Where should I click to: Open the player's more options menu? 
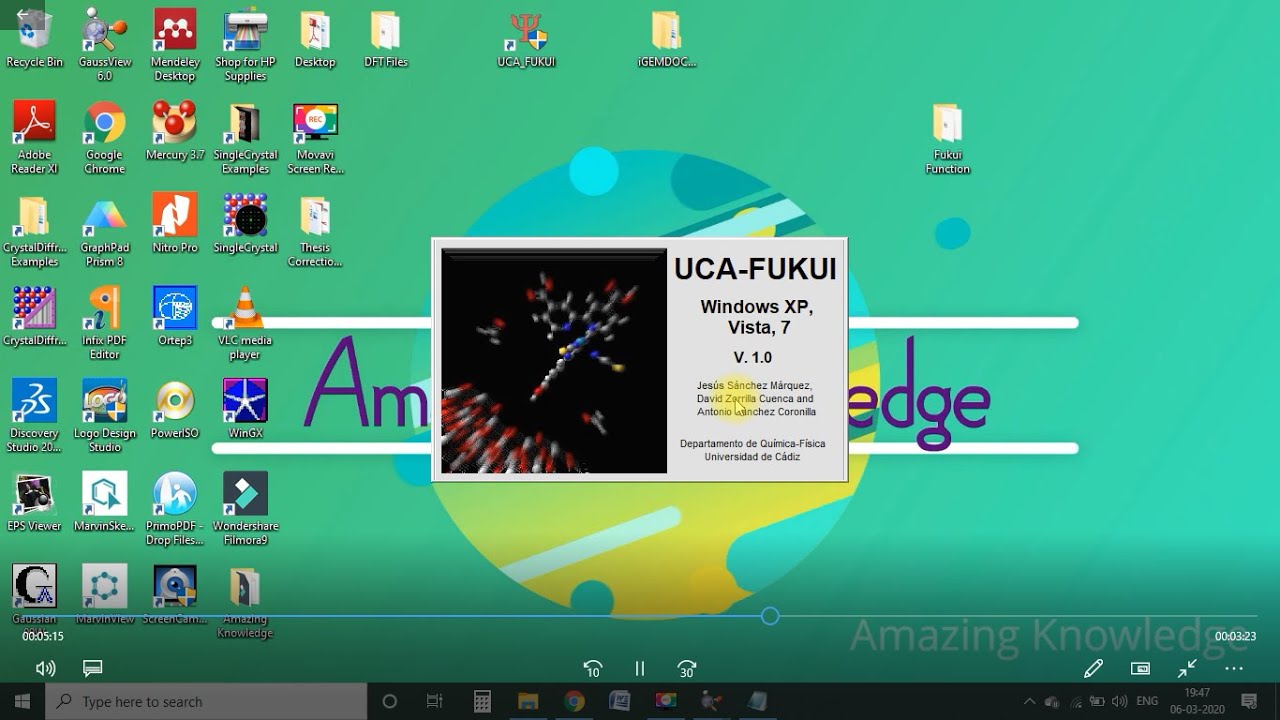[x=1234, y=668]
